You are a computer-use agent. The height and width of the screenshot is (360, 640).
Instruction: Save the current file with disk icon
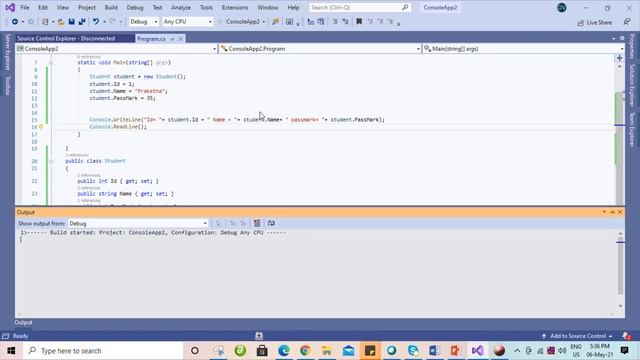tap(71, 22)
